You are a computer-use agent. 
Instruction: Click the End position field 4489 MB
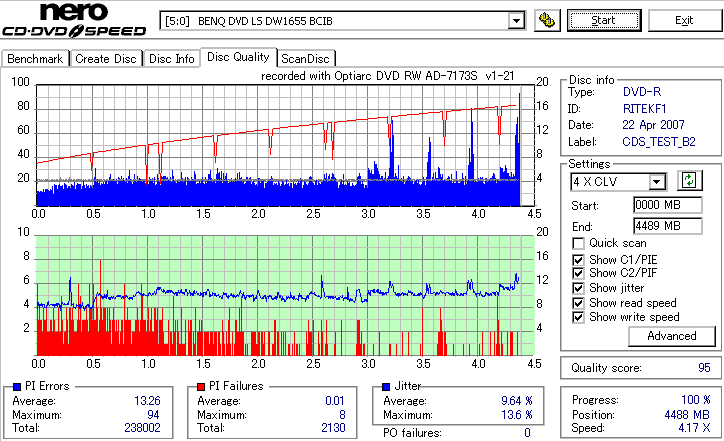(x=668, y=226)
